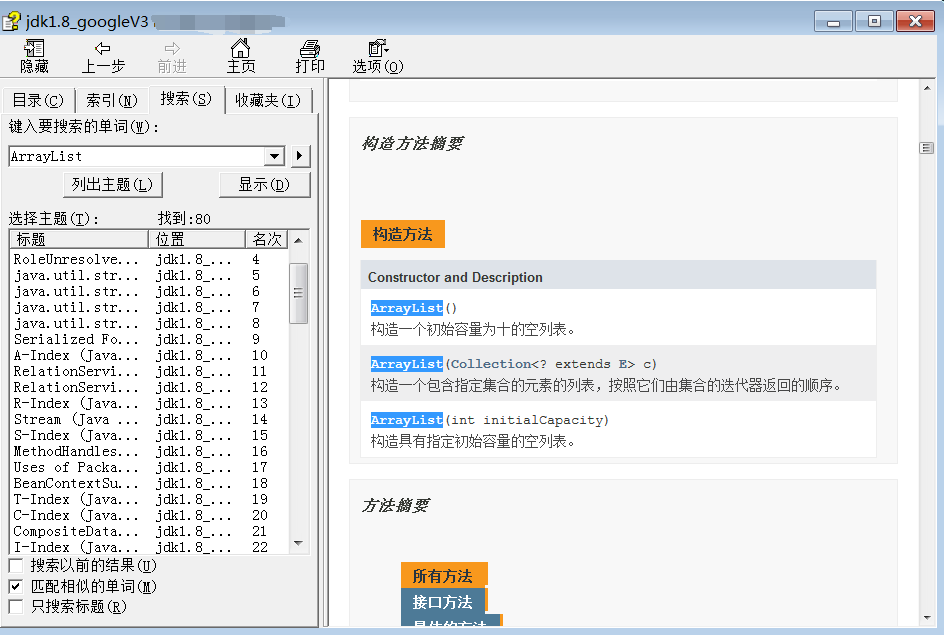Select the 接口方法 method tab
The image size is (944, 635).
[x=442, y=602]
